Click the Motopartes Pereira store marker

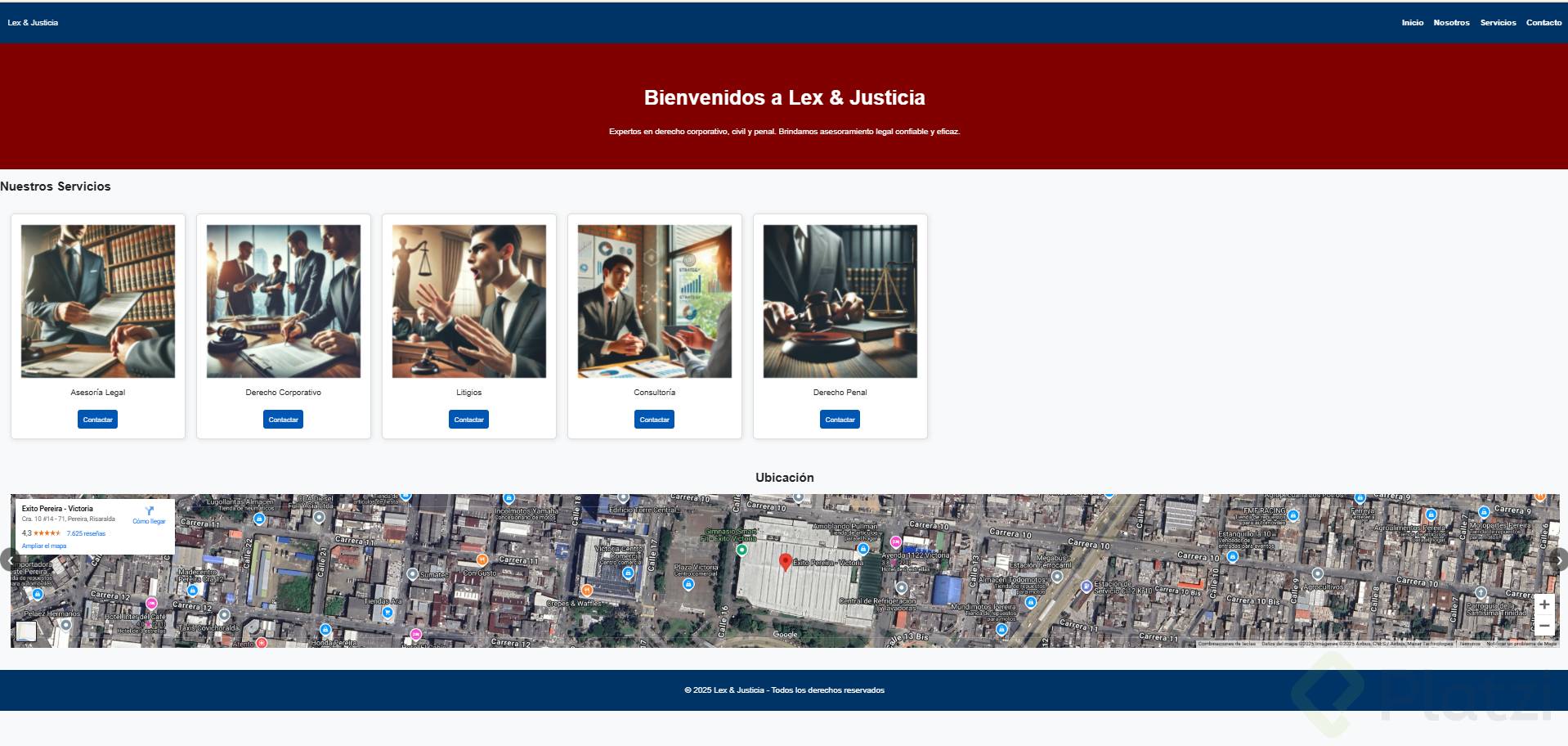point(1484,512)
